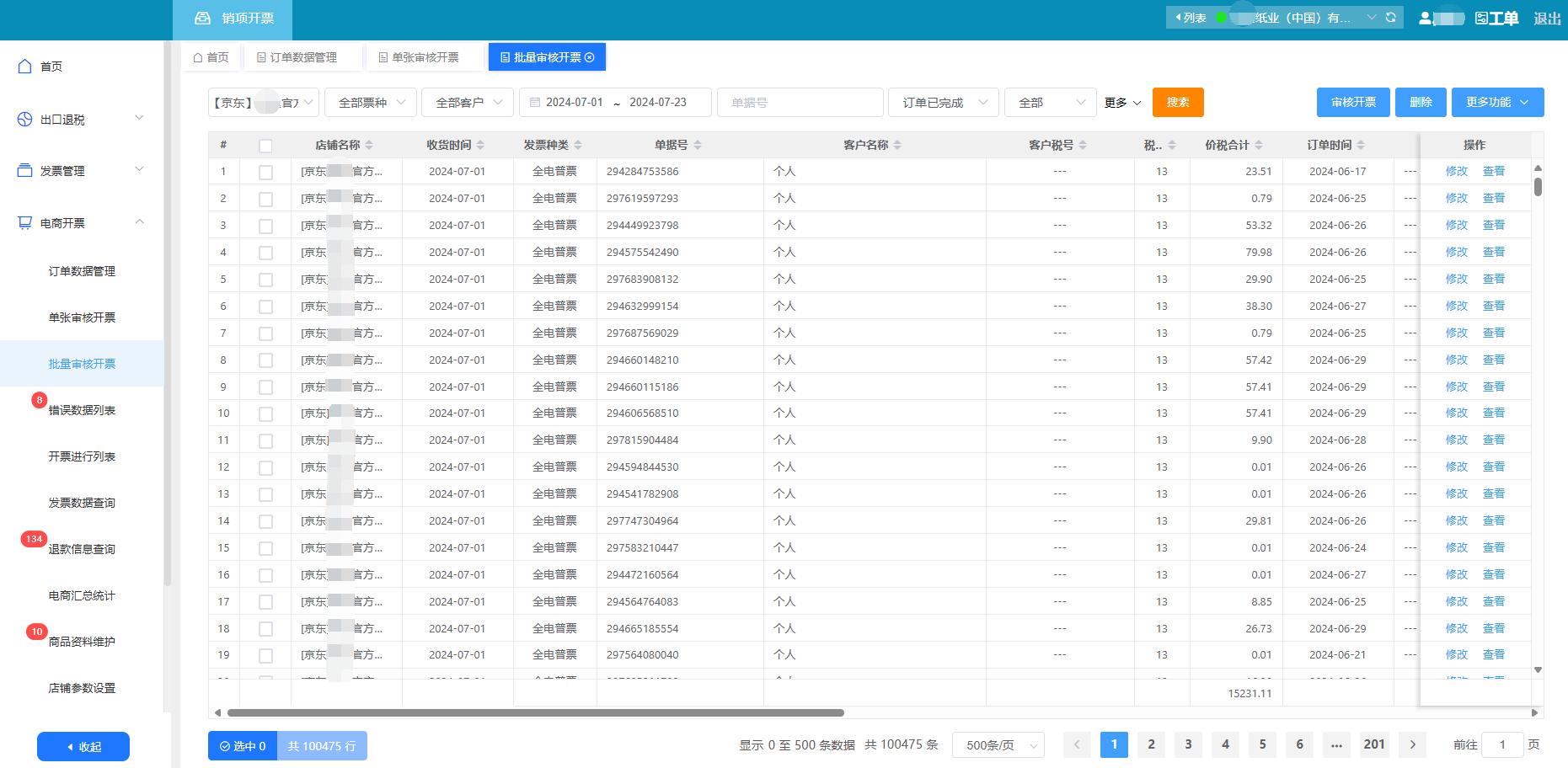Check the row 19 checkbox for 297564080040
Image resolution: width=1568 pixels, height=768 pixels.
click(x=265, y=655)
